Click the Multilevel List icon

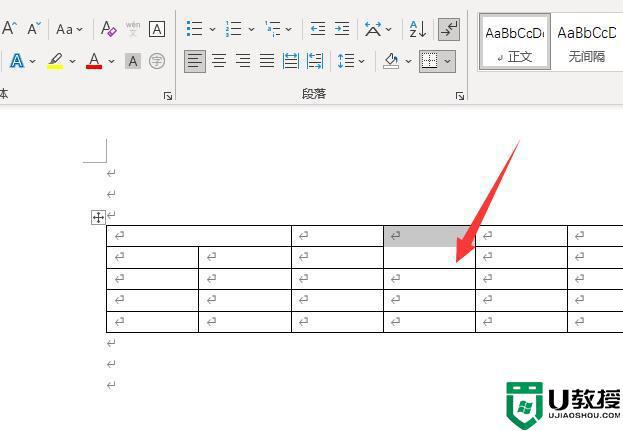pyautogui.click(x=273, y=29)
